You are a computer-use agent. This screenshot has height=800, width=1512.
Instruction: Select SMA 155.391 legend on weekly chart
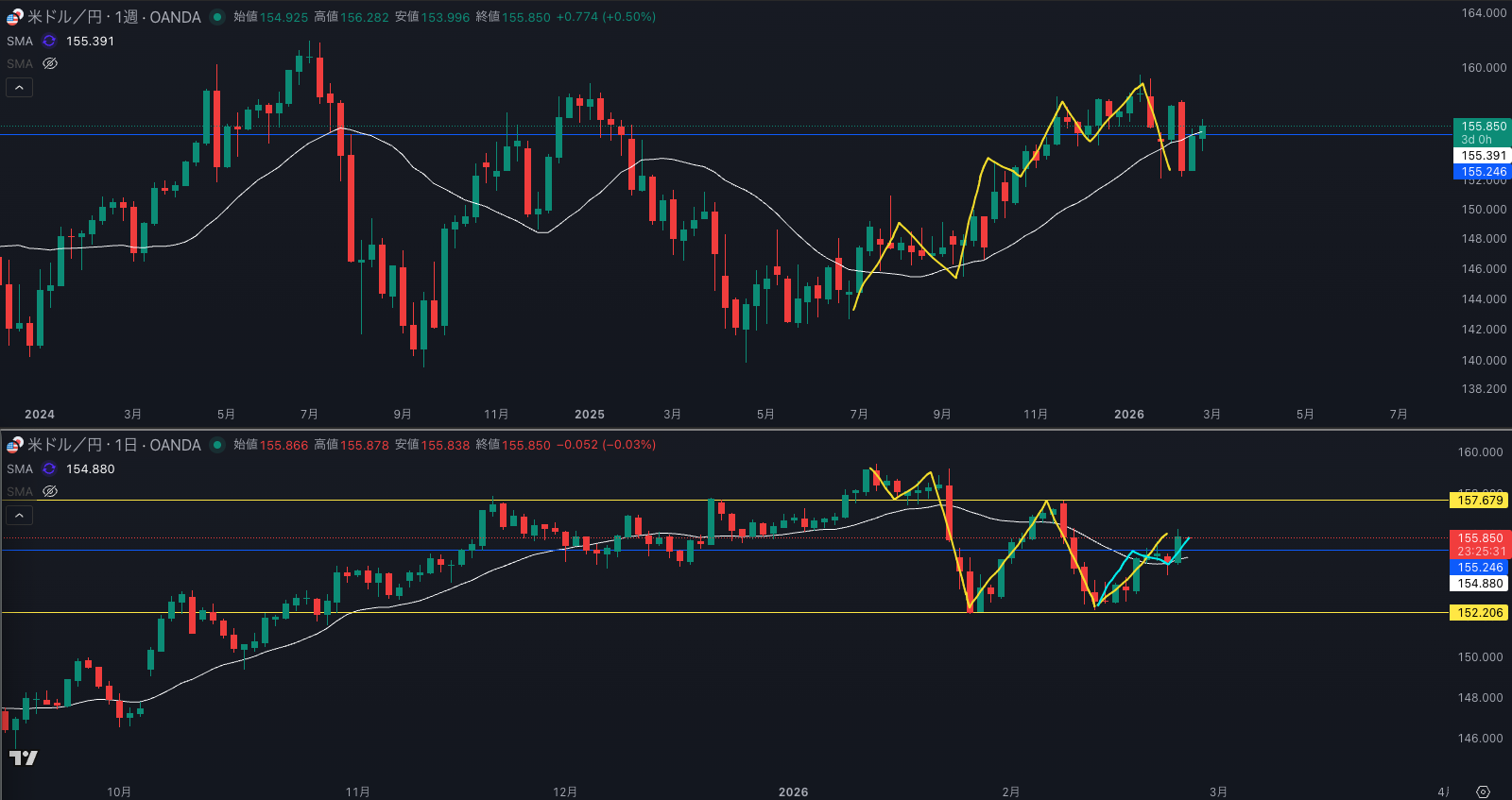coord(20,42)
